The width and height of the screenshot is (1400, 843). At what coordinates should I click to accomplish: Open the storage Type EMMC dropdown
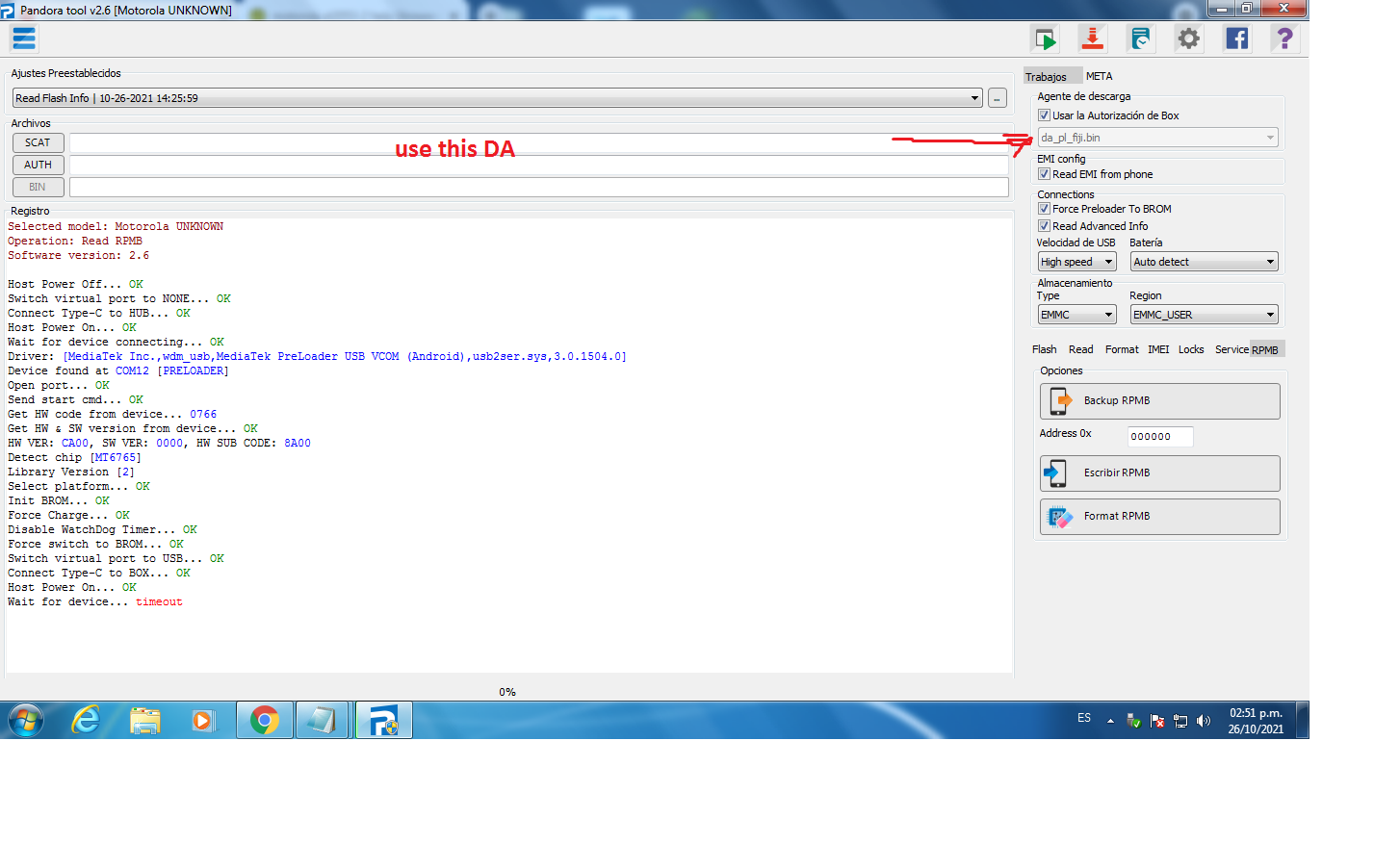pos(1076,315)
